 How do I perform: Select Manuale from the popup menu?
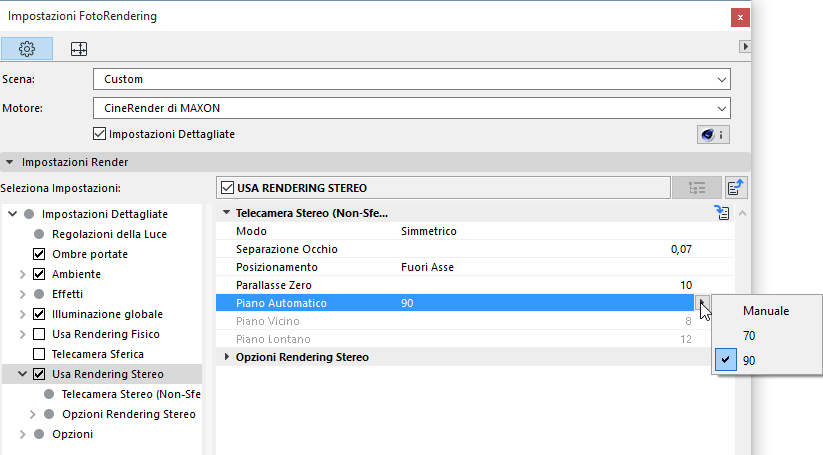[x=766, y=311]
